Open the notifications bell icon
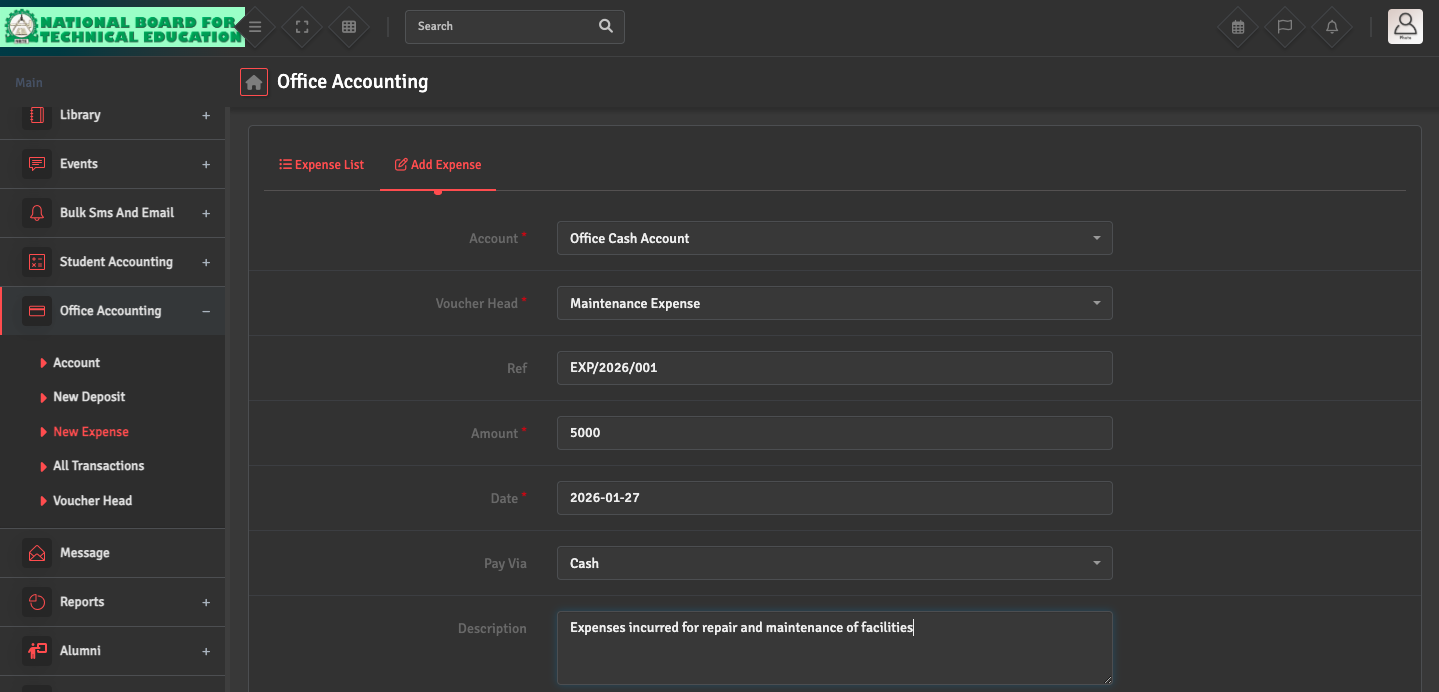1439x692 pixels. coord(1332,27)
